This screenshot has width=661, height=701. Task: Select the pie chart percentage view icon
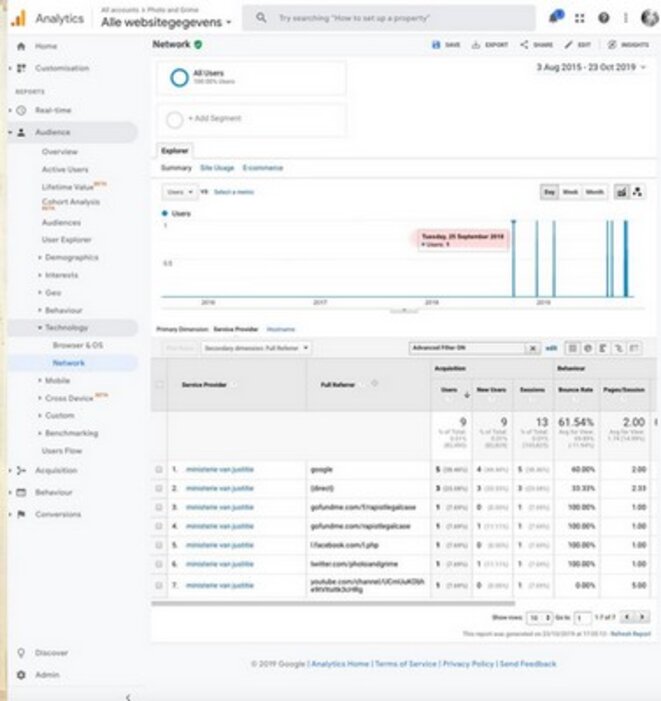588,348
